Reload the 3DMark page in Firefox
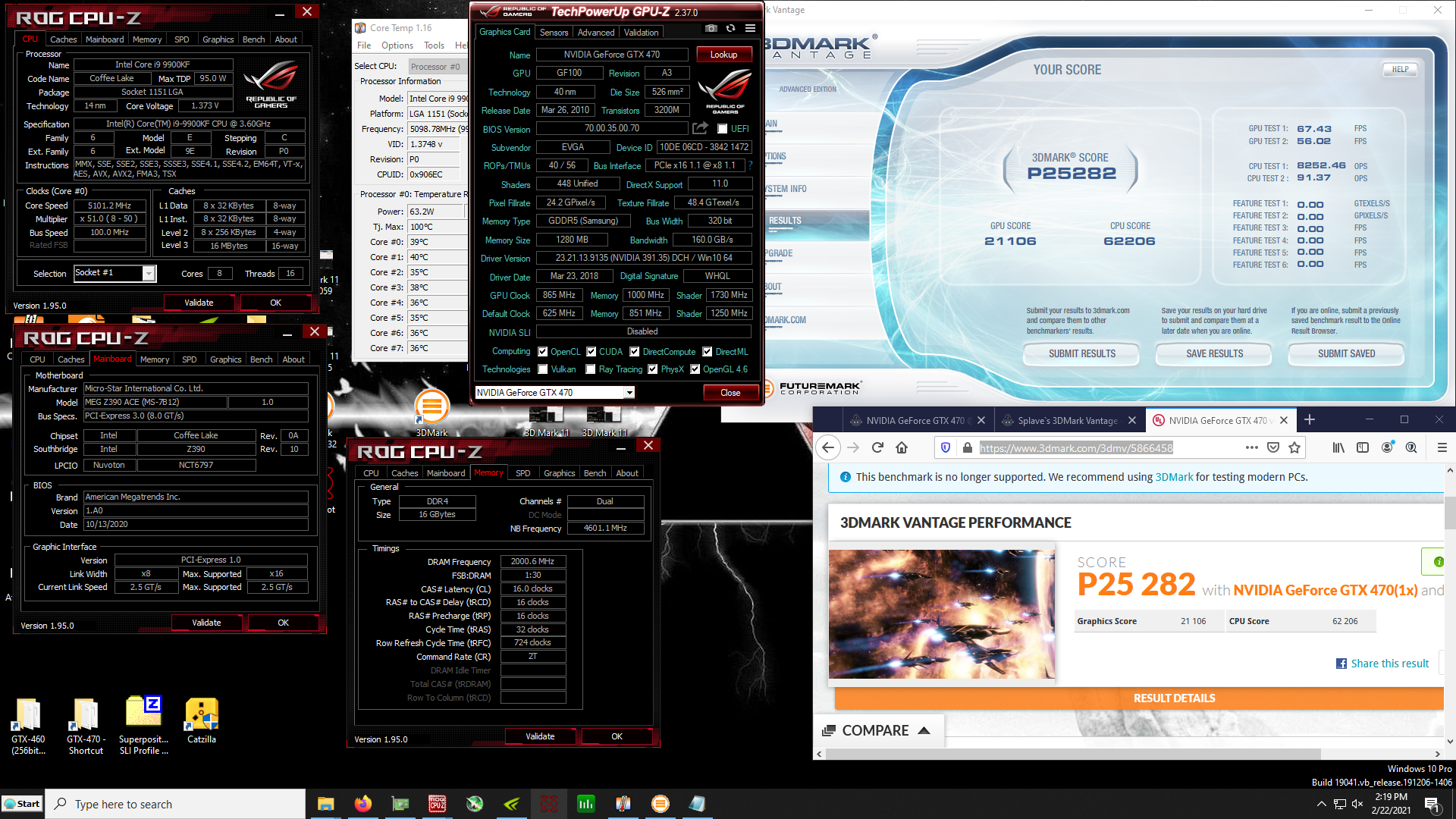This screenshot has width=1456, height=819. pos(877,447)
